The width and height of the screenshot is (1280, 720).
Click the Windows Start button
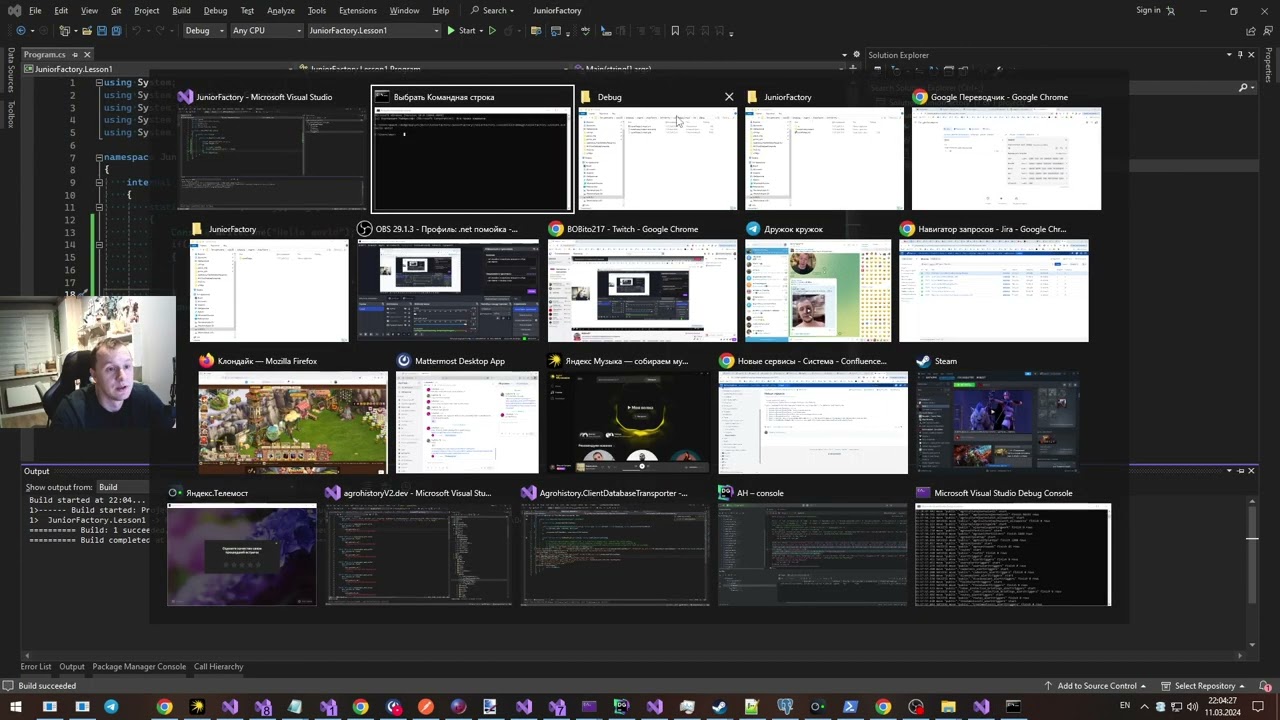[16, 707]
